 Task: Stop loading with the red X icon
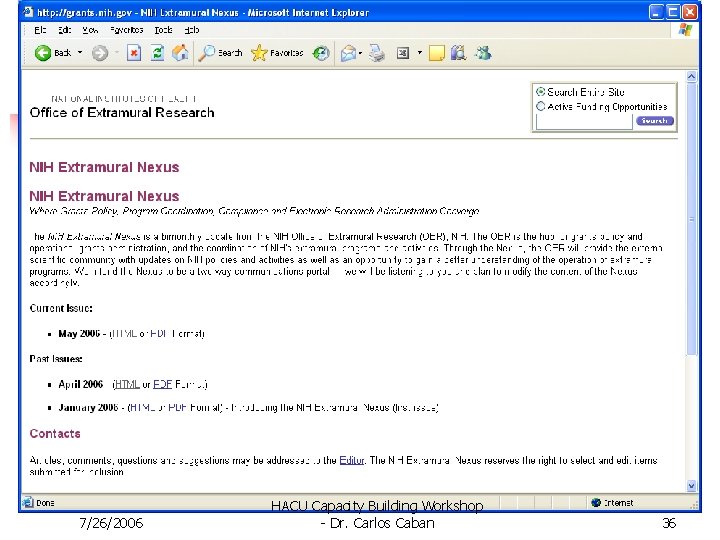134,53
